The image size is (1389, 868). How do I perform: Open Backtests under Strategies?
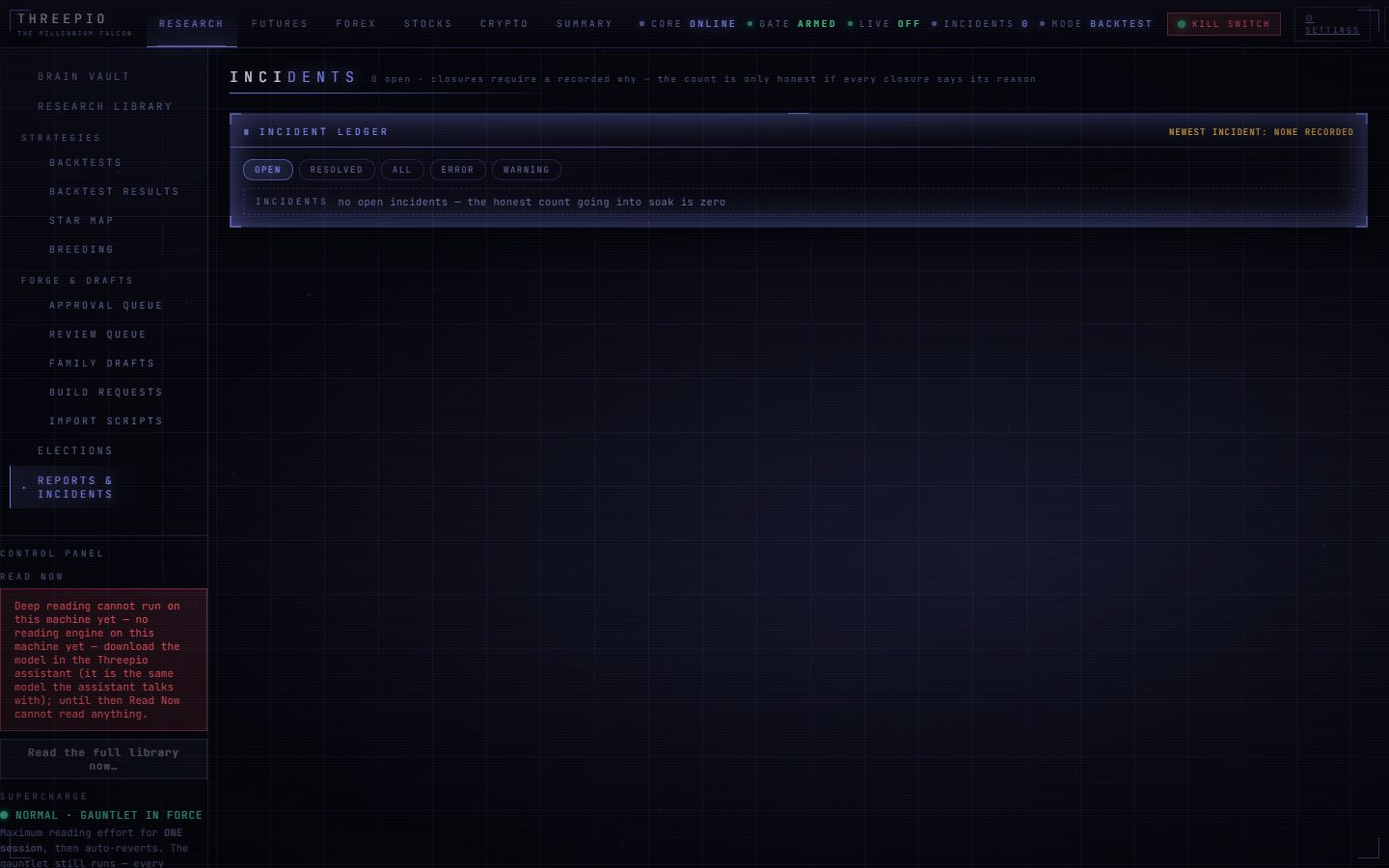pos(86,162)
